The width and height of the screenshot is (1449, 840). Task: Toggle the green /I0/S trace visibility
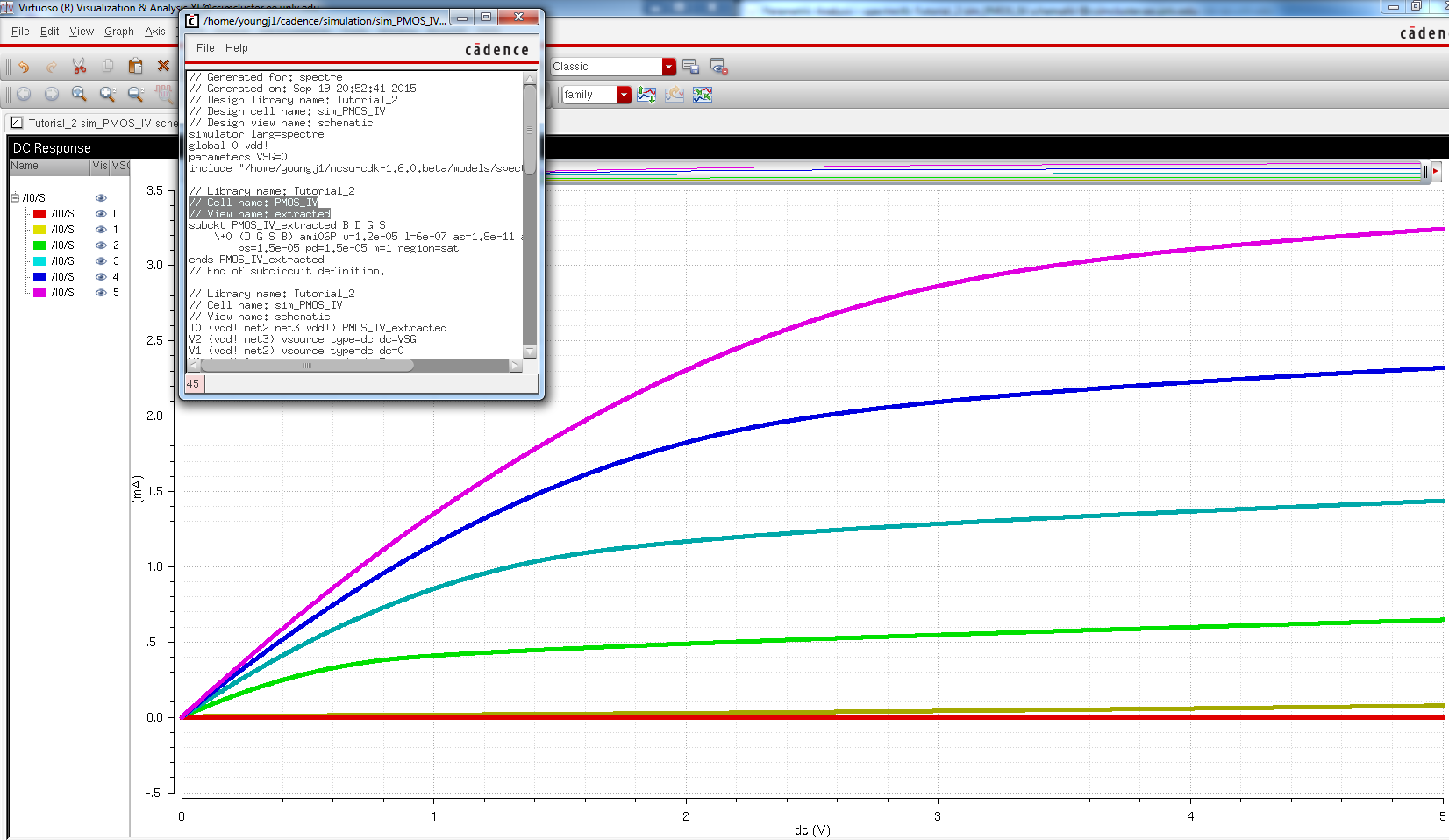point(99,245)
